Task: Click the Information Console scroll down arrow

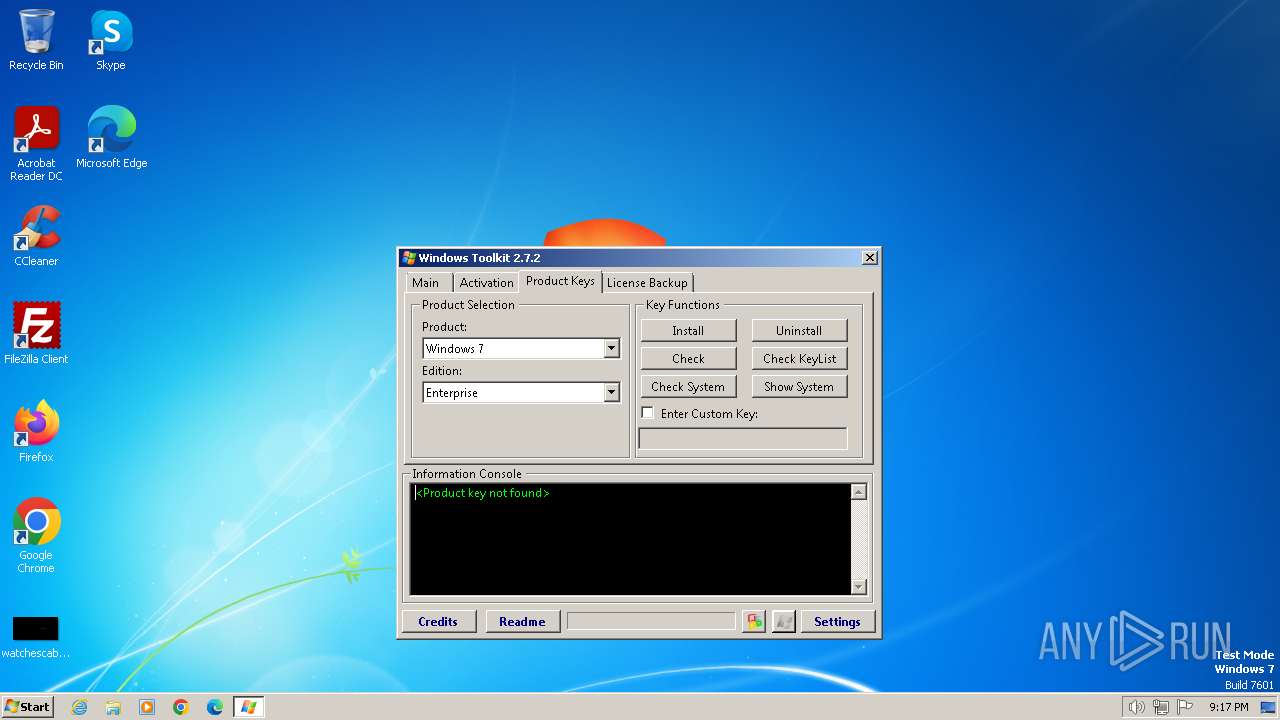Action: pyautogui.click(x=858, y=587)
